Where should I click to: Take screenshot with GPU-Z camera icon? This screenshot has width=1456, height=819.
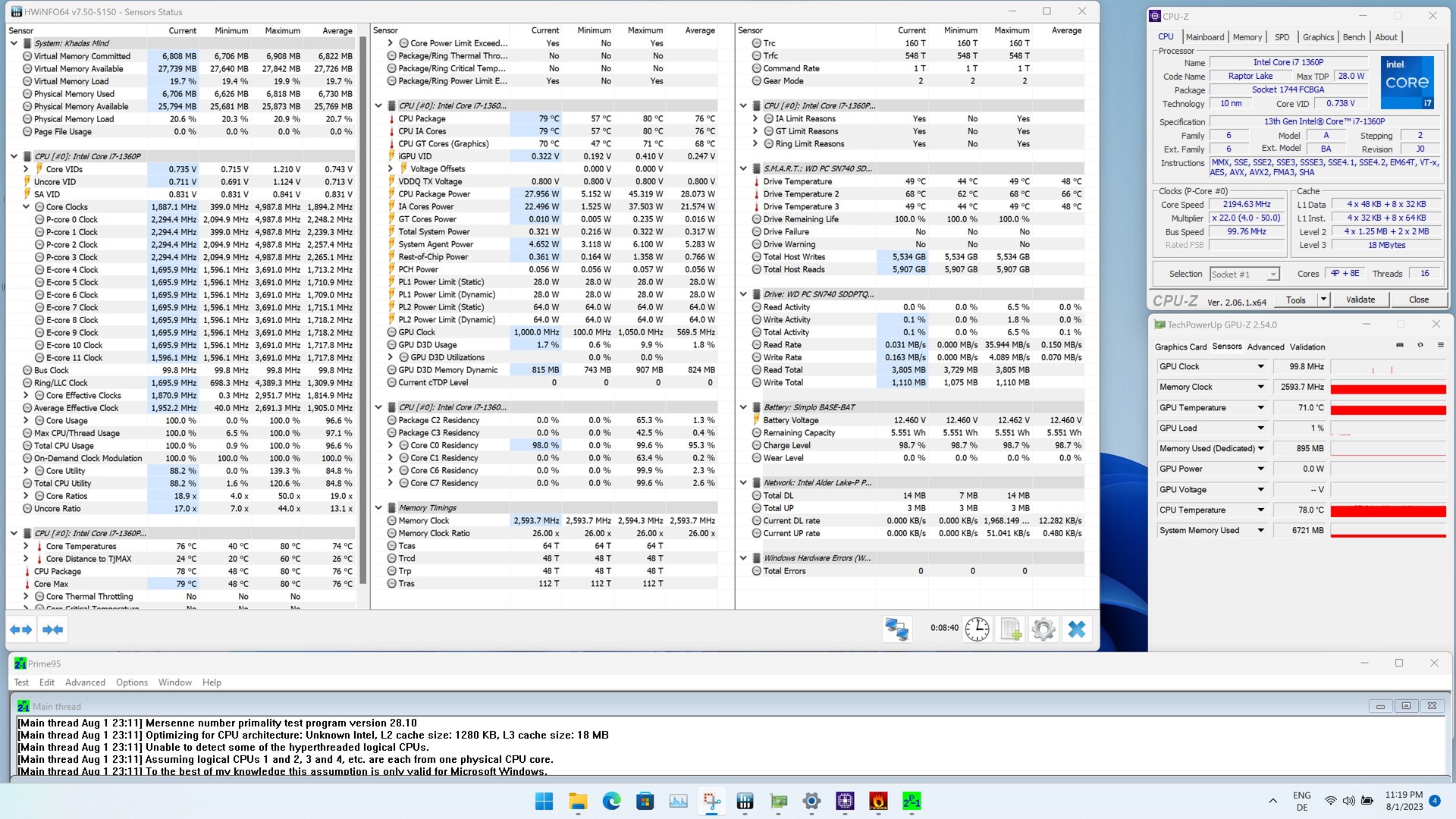tap(1400, 345)
